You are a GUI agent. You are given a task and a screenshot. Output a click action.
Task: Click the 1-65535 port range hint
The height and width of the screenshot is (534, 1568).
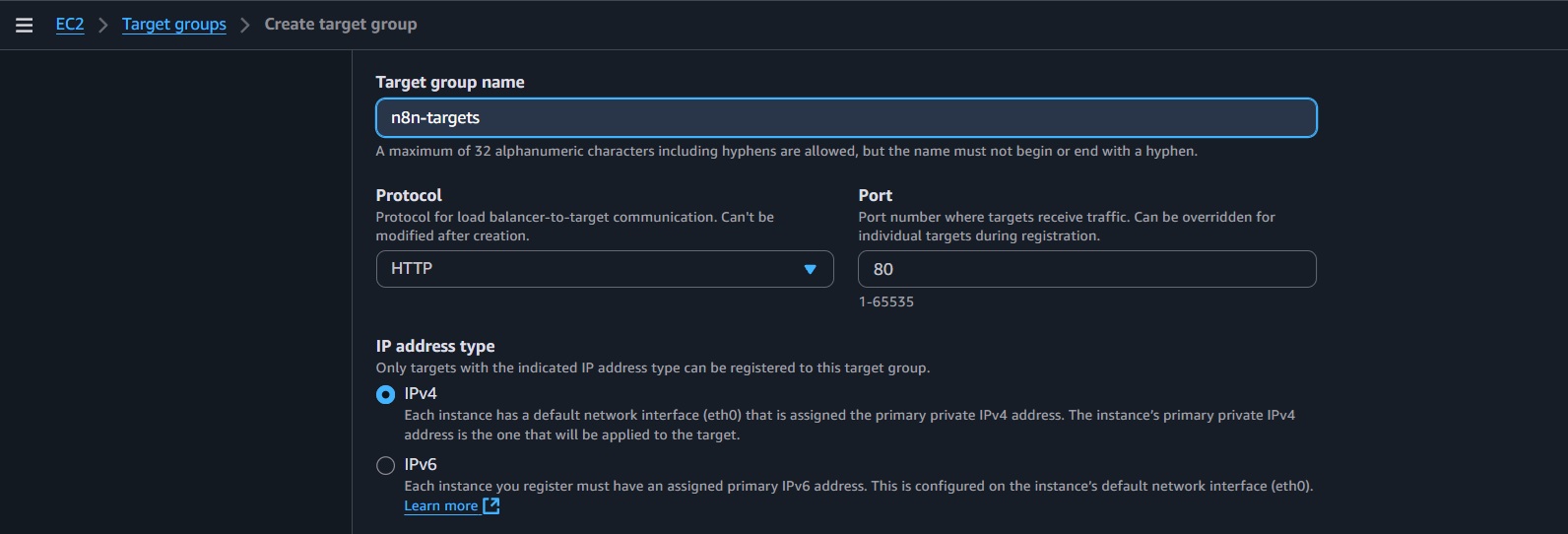point(886,301)
